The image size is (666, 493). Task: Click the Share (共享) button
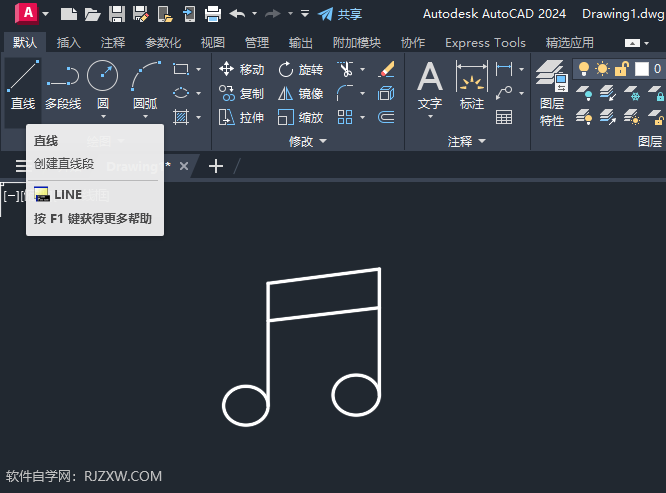[340, 14]
